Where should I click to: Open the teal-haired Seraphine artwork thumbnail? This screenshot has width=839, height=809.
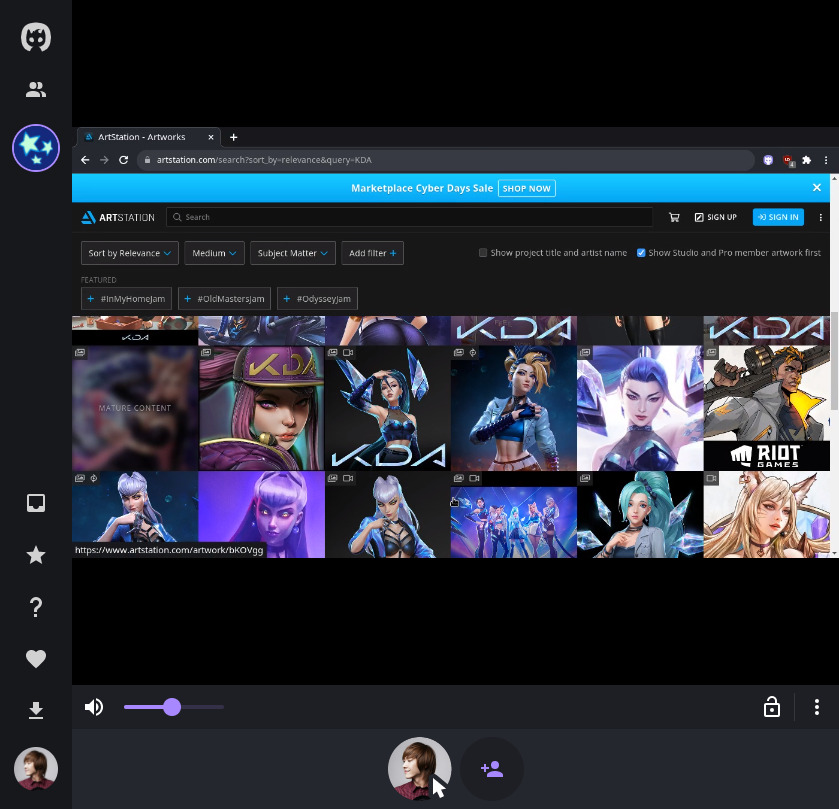(x=640, y=515)
